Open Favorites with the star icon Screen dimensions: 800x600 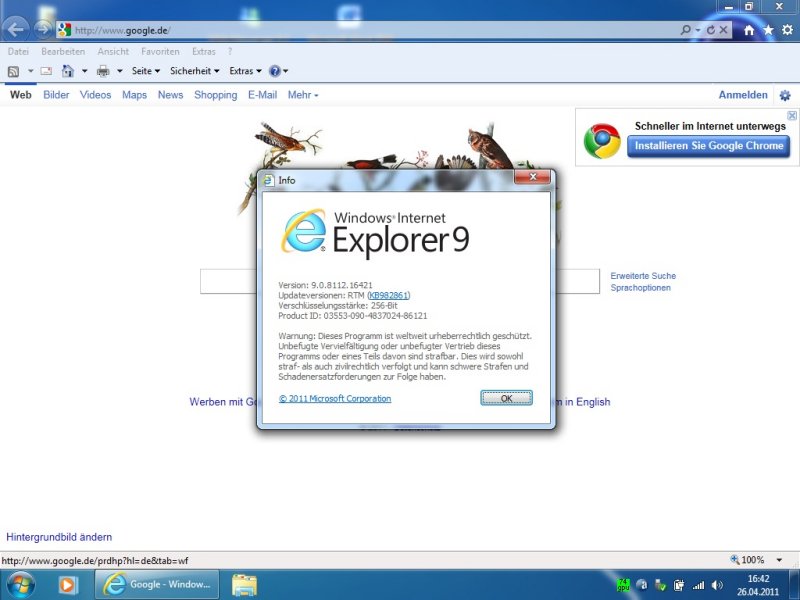(x=768, y=31)
